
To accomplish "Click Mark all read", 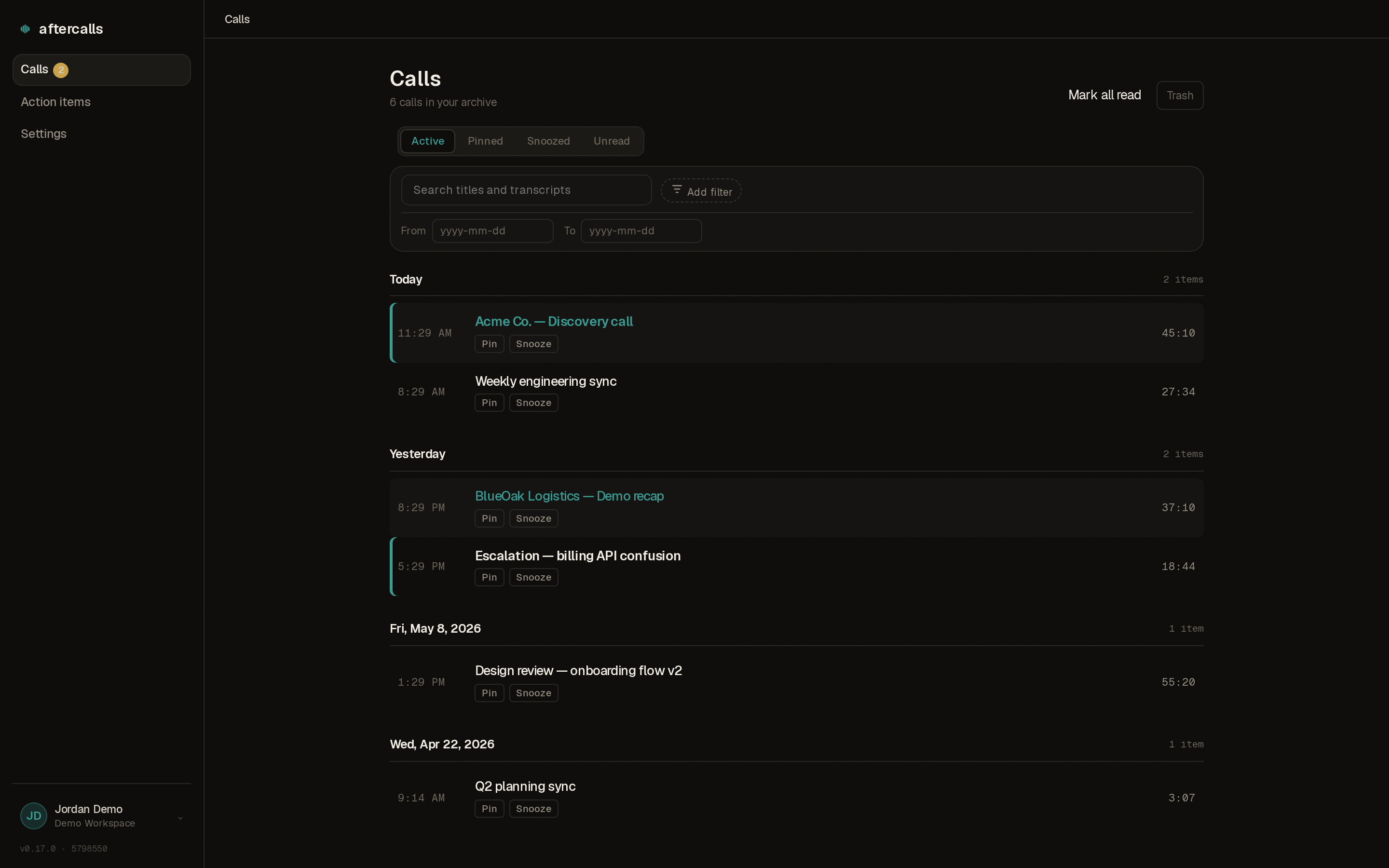I will (1104, 95).
